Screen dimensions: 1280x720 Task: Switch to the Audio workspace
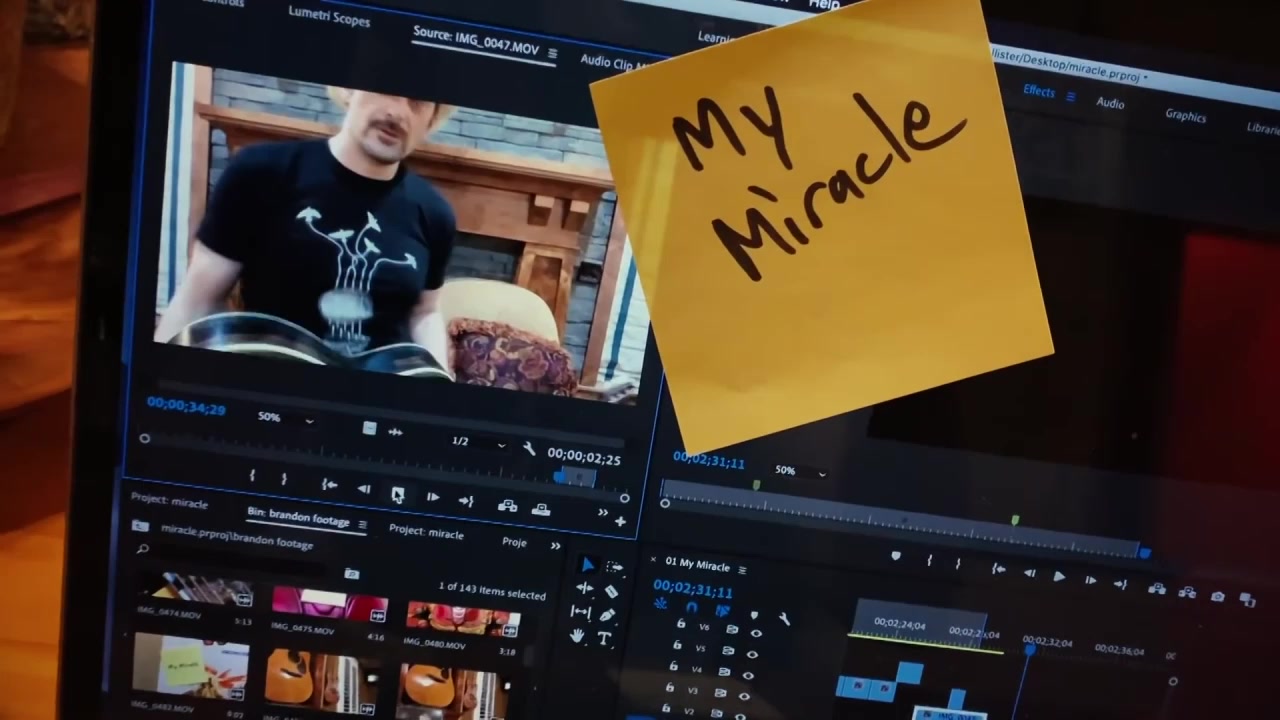[1110, 103]
